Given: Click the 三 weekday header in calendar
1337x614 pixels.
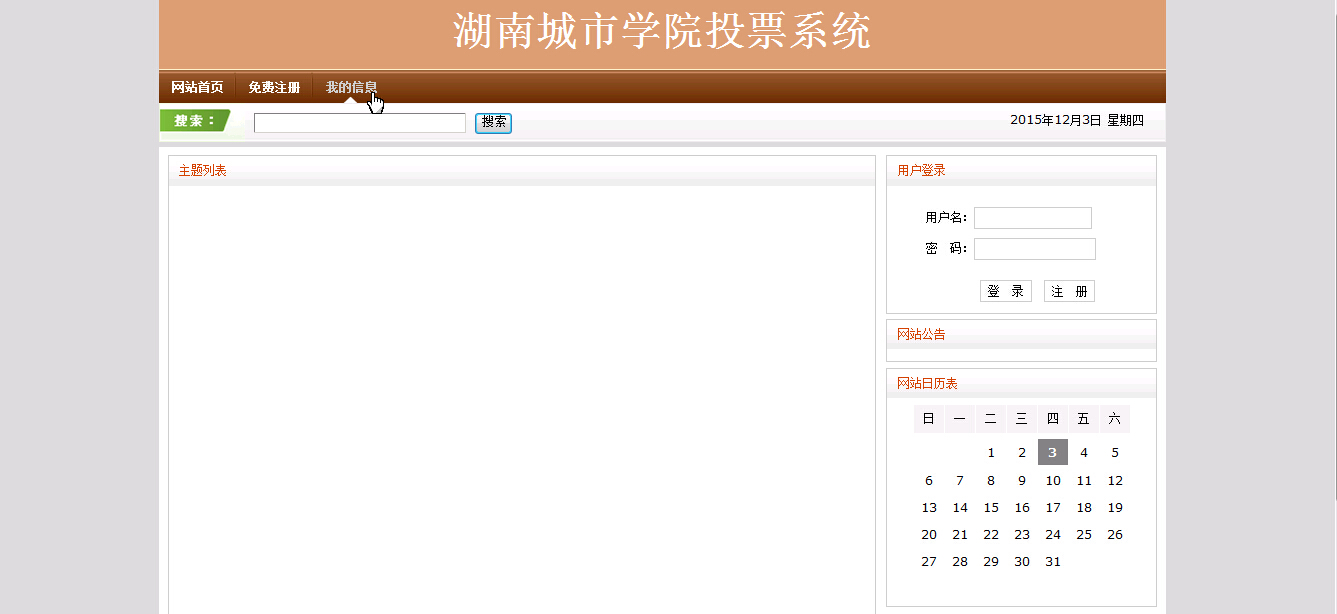Looking at the screenshot, I should pyautogui.click(x=1022, y=419).
